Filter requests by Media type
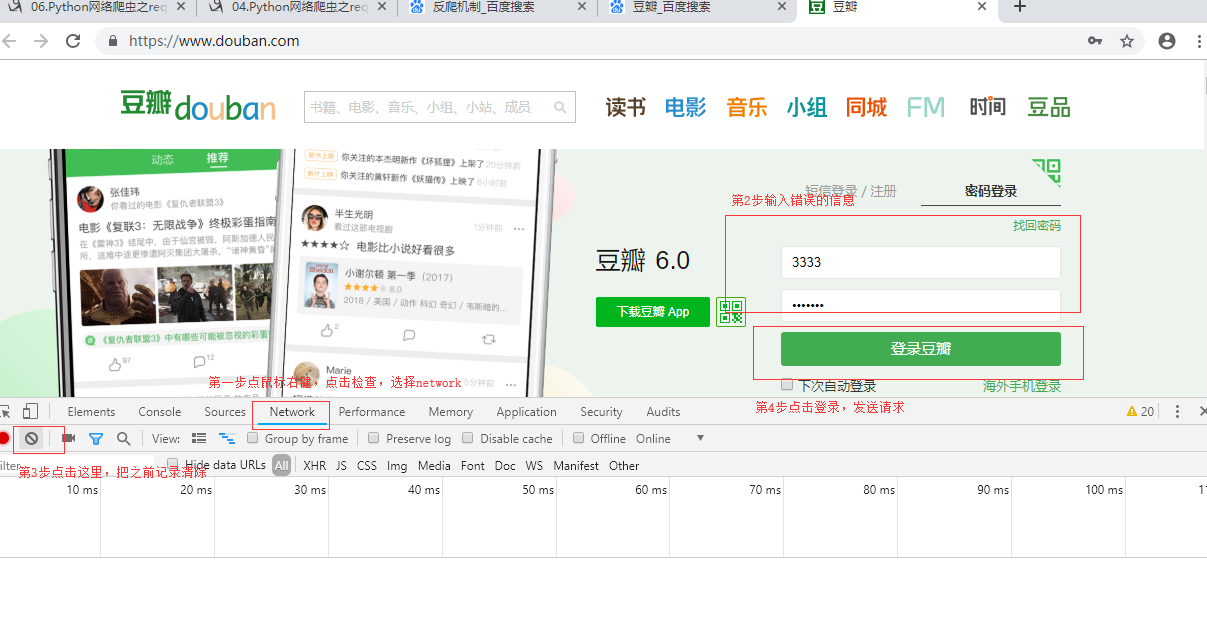 click(434, 465)
